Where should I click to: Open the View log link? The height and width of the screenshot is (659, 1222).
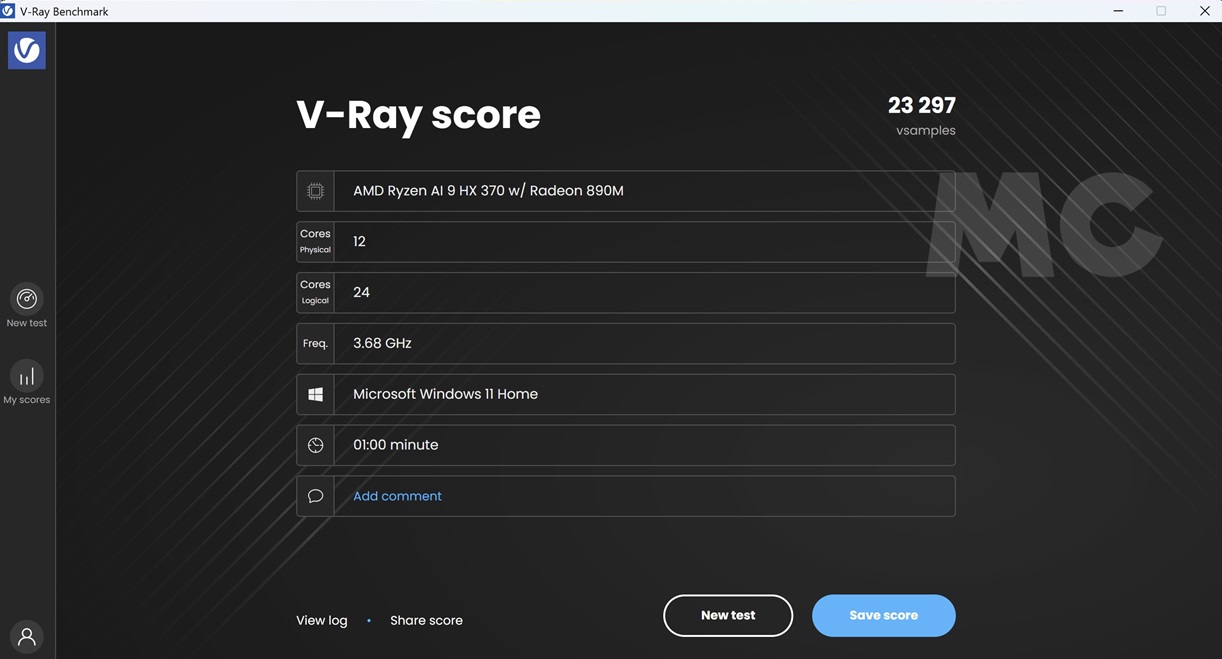[x=322, y=620]
